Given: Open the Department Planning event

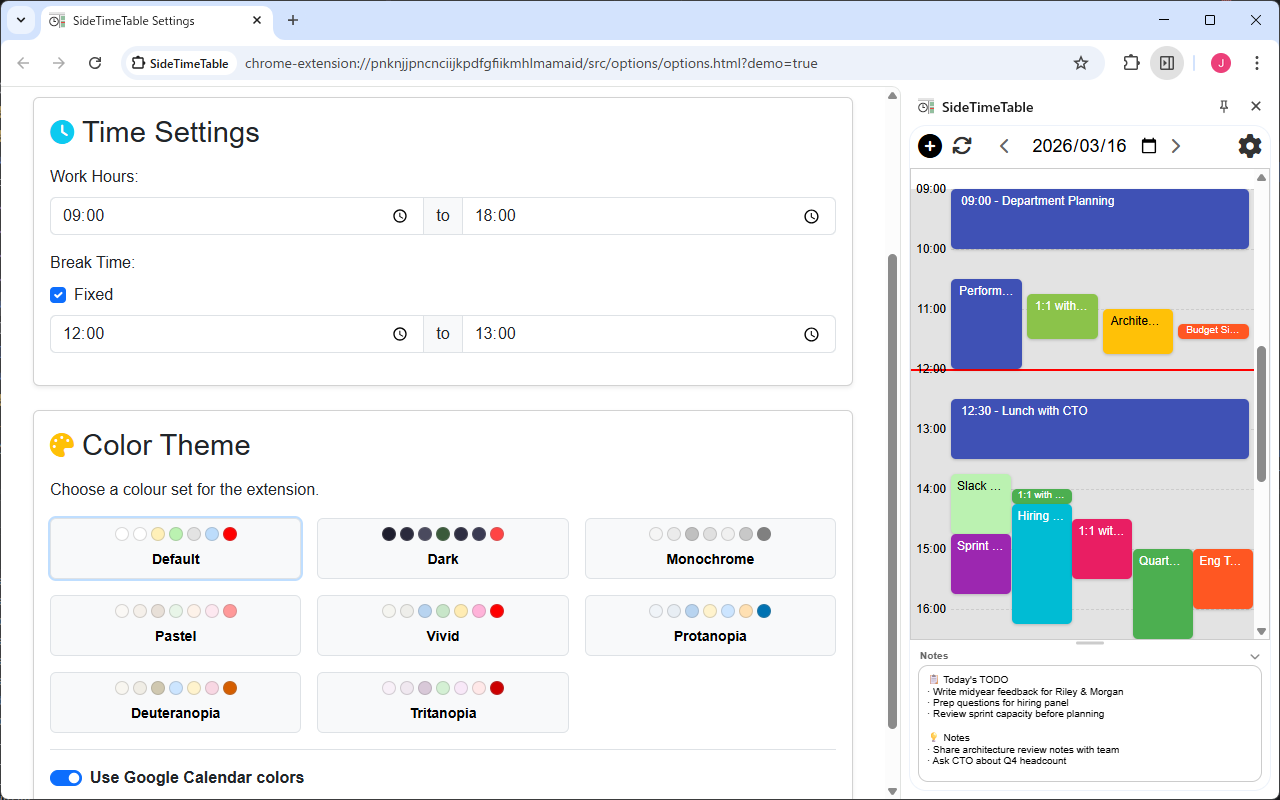Looking at the screenshot, I should point(1100,219).
